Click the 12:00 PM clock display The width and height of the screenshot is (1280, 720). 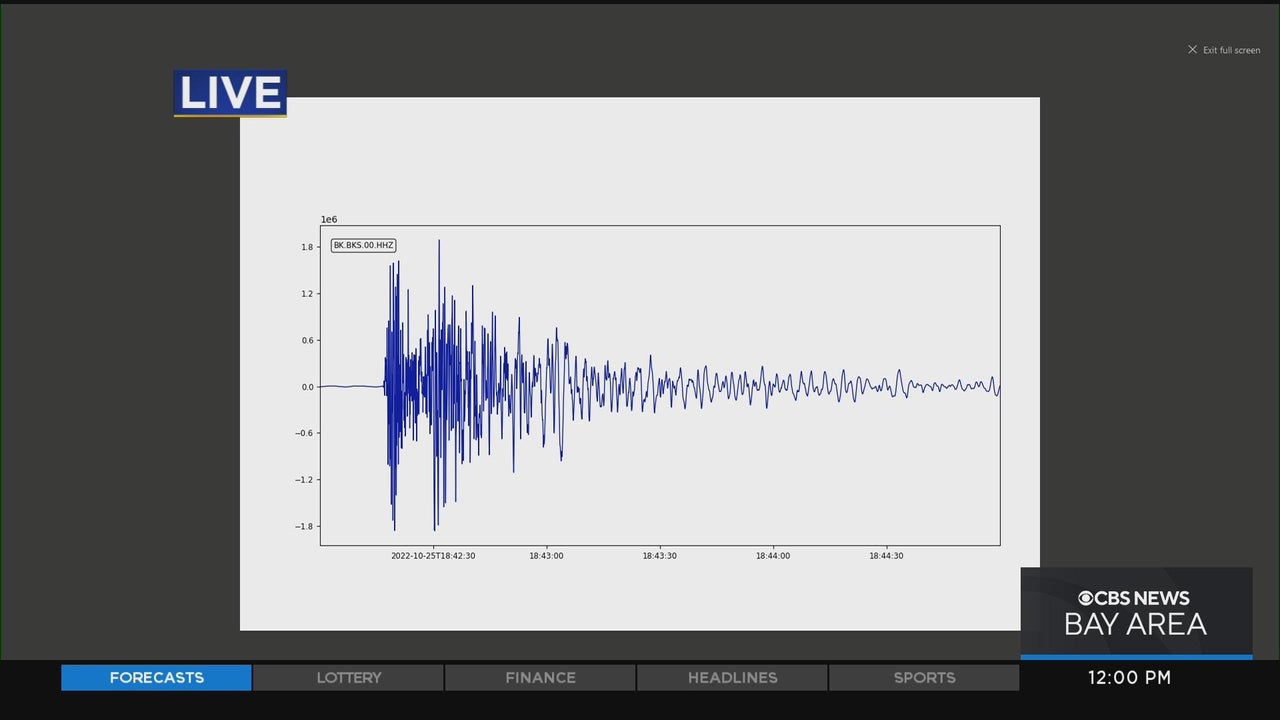(x=1129, y=677)
